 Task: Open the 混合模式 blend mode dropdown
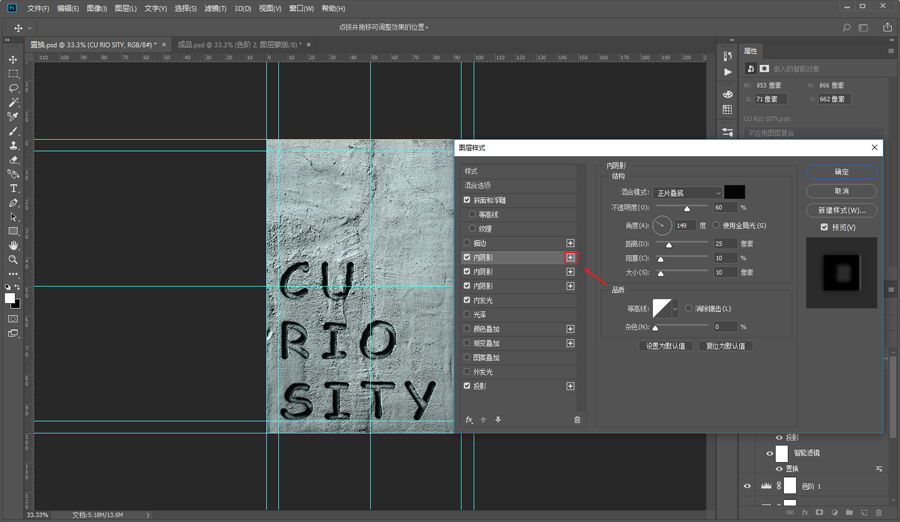[x=688, y=192]
